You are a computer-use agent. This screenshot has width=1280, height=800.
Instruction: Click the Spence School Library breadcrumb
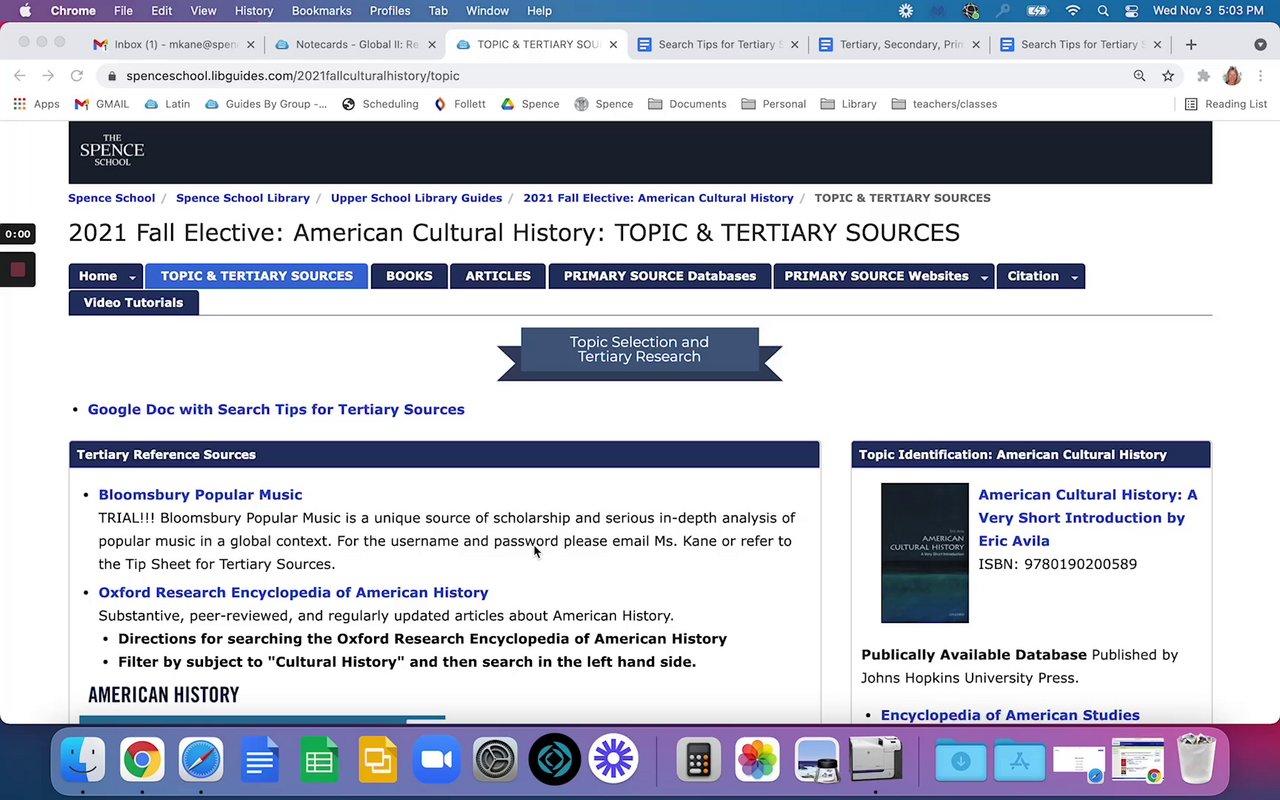coord(243,198)
